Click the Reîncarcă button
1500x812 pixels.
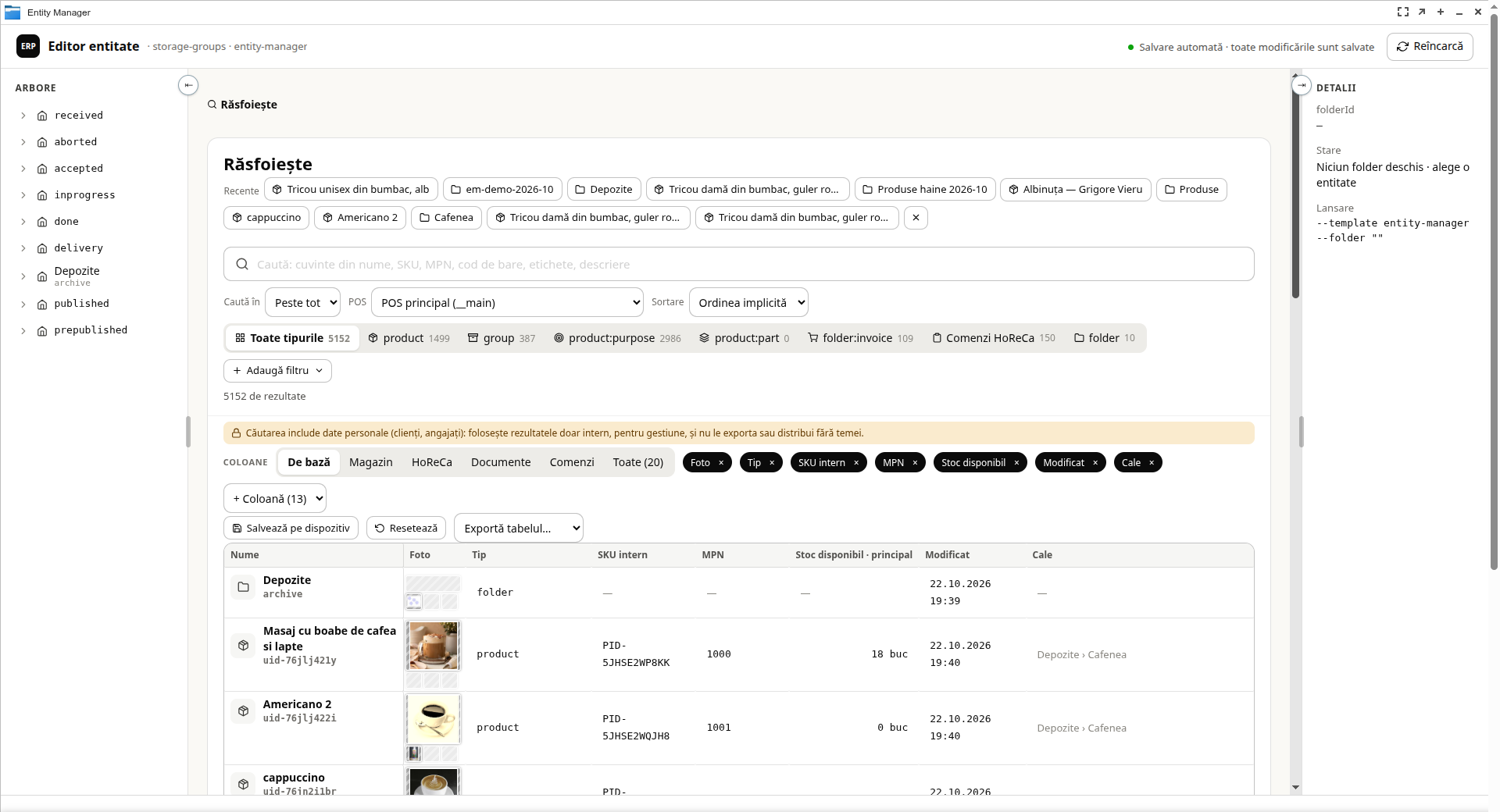(1430, 46)
